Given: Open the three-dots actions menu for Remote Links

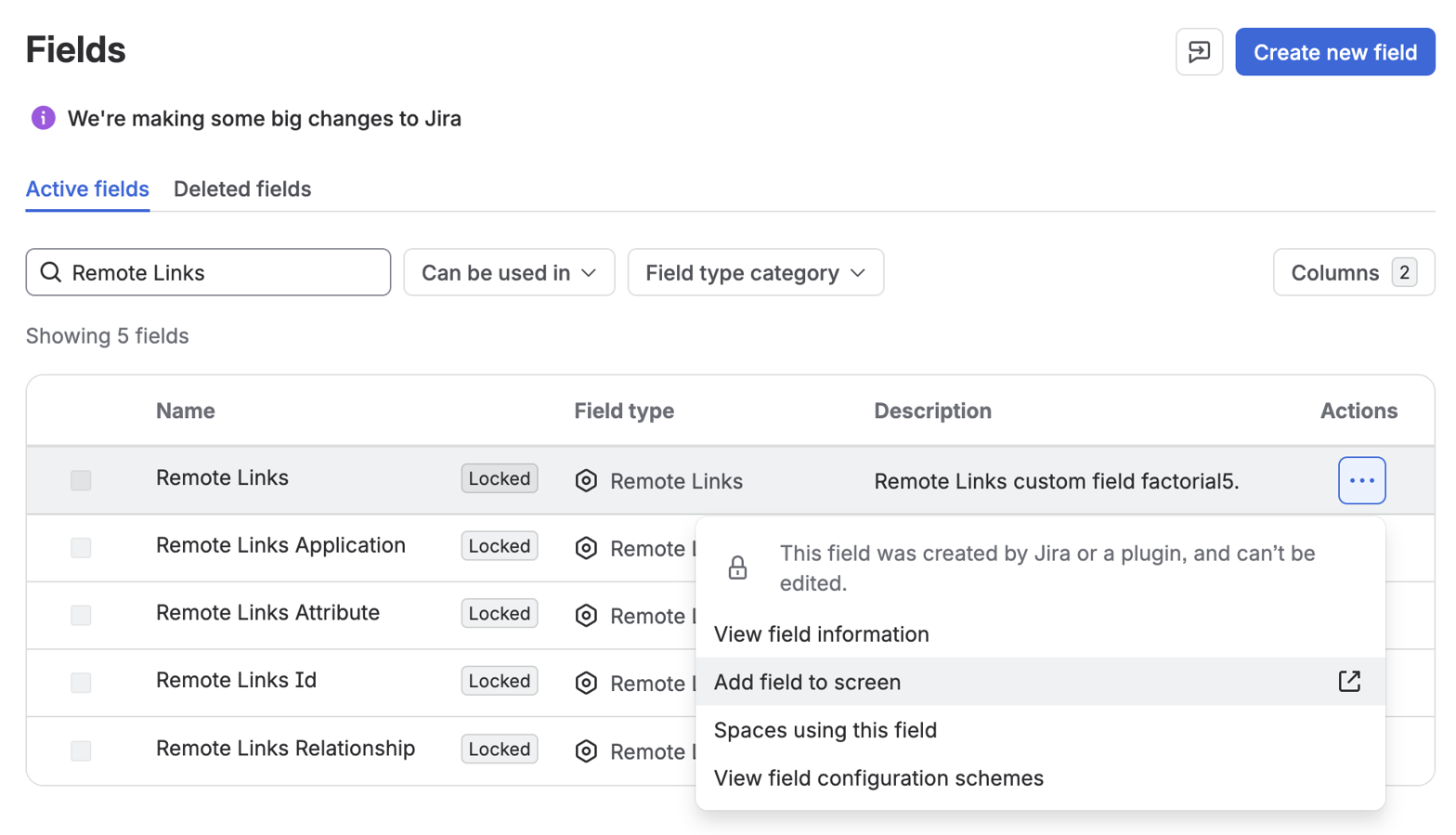Looking at the screenshot, I should click(1361, 480).
